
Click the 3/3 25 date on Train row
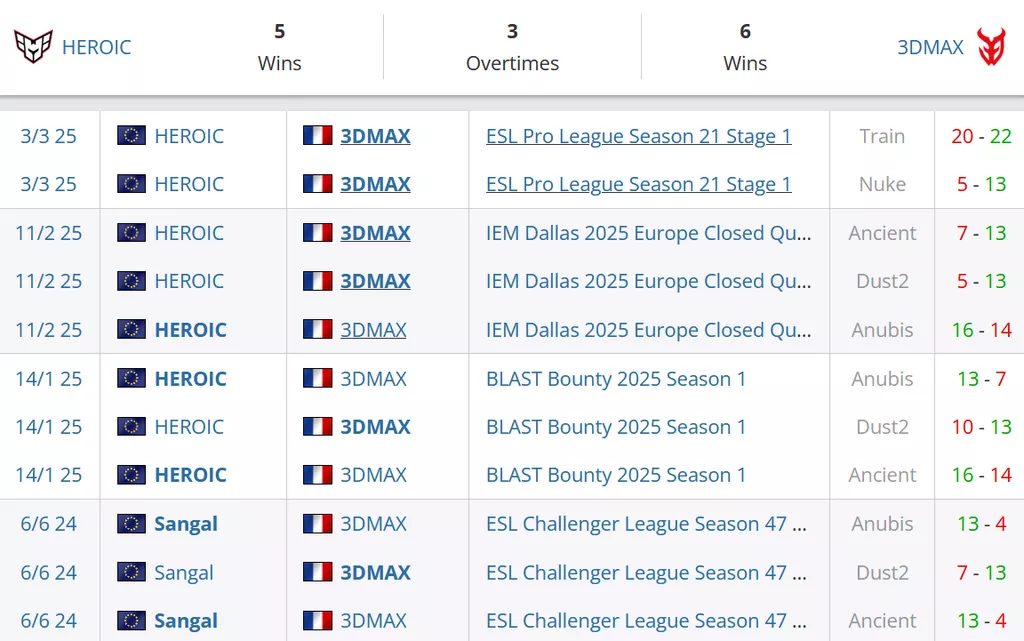click(x=48, y=136)
